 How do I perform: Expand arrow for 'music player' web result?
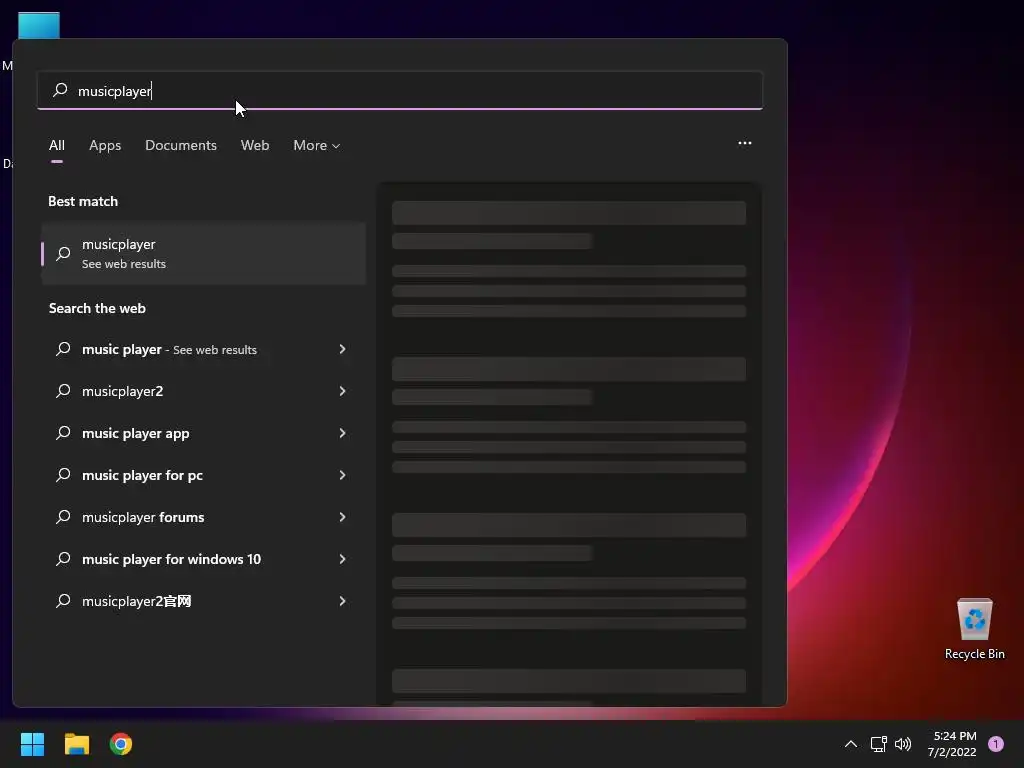[x=342, y=349]
